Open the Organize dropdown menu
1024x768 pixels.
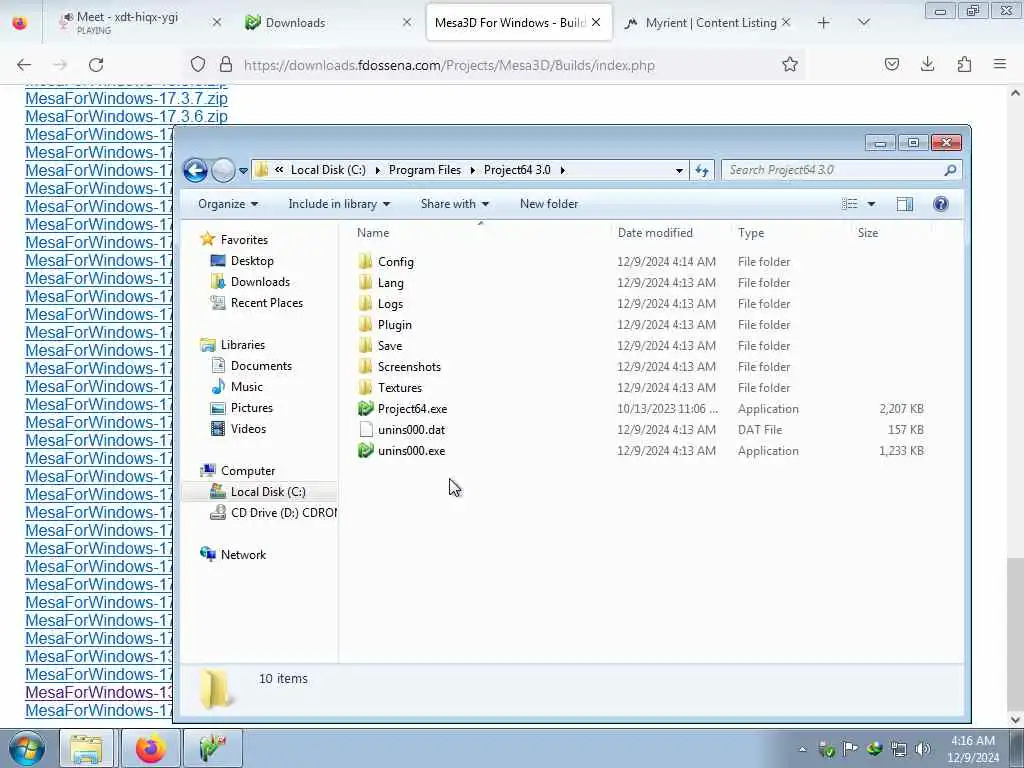228,204
